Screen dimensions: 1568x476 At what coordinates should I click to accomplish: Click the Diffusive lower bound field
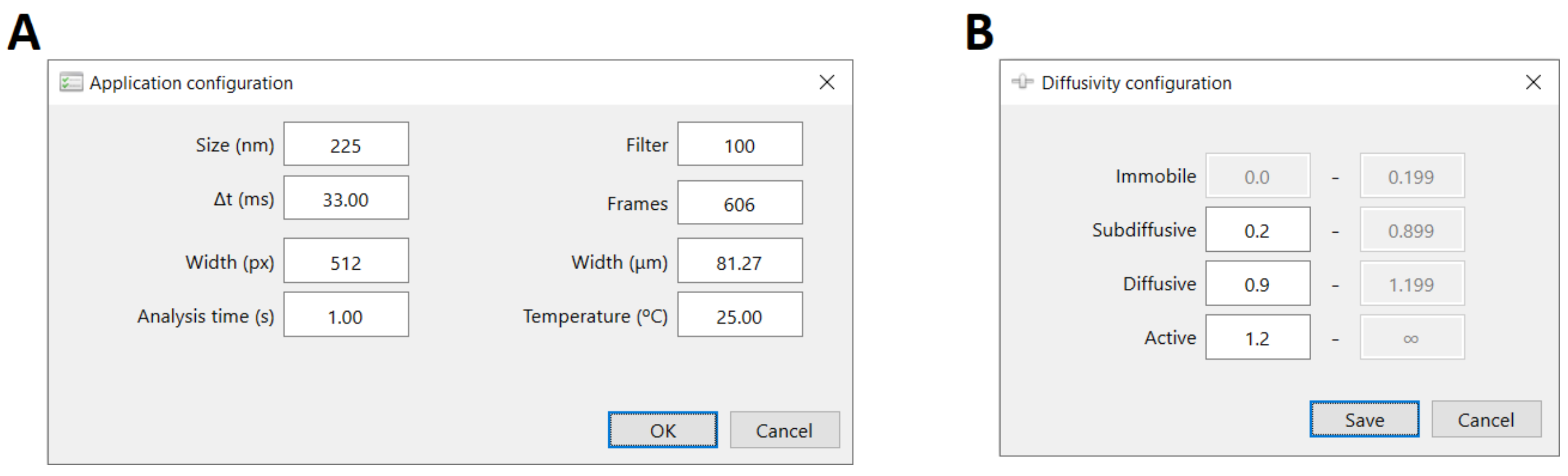[1257, 284]
